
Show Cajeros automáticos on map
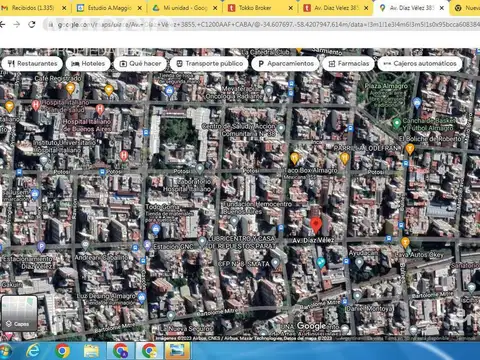(x=420, y=63)
